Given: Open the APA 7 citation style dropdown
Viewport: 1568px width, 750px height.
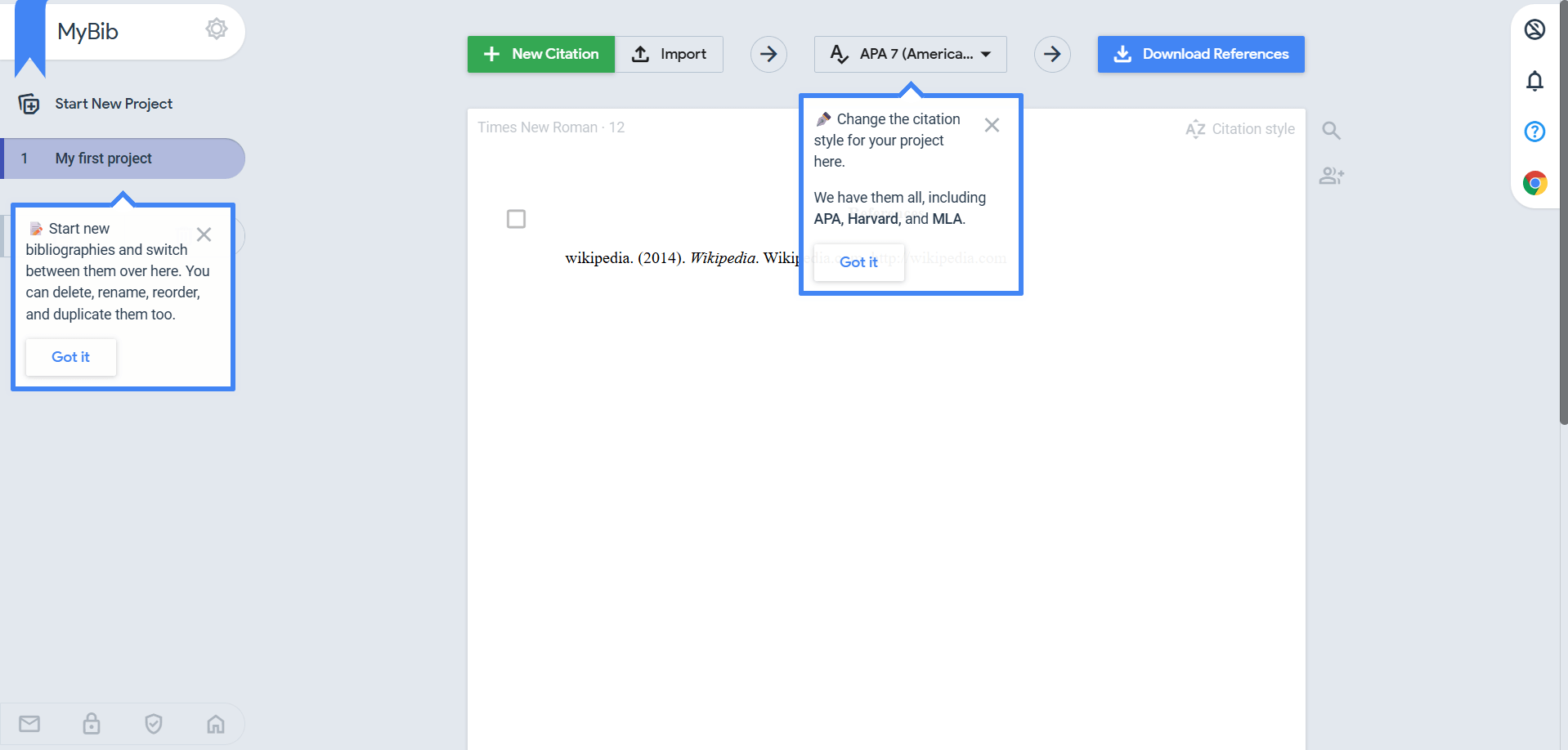Looking at the screenshot, I should click(x=909, y=54).
